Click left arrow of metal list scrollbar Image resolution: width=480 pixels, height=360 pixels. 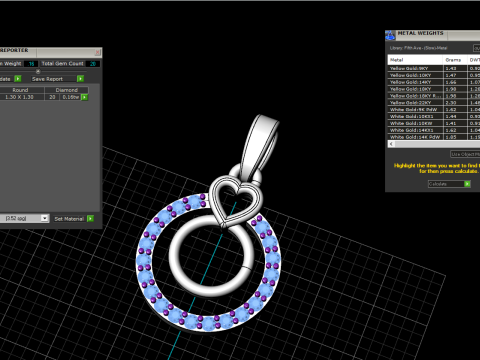coord(391,144)
